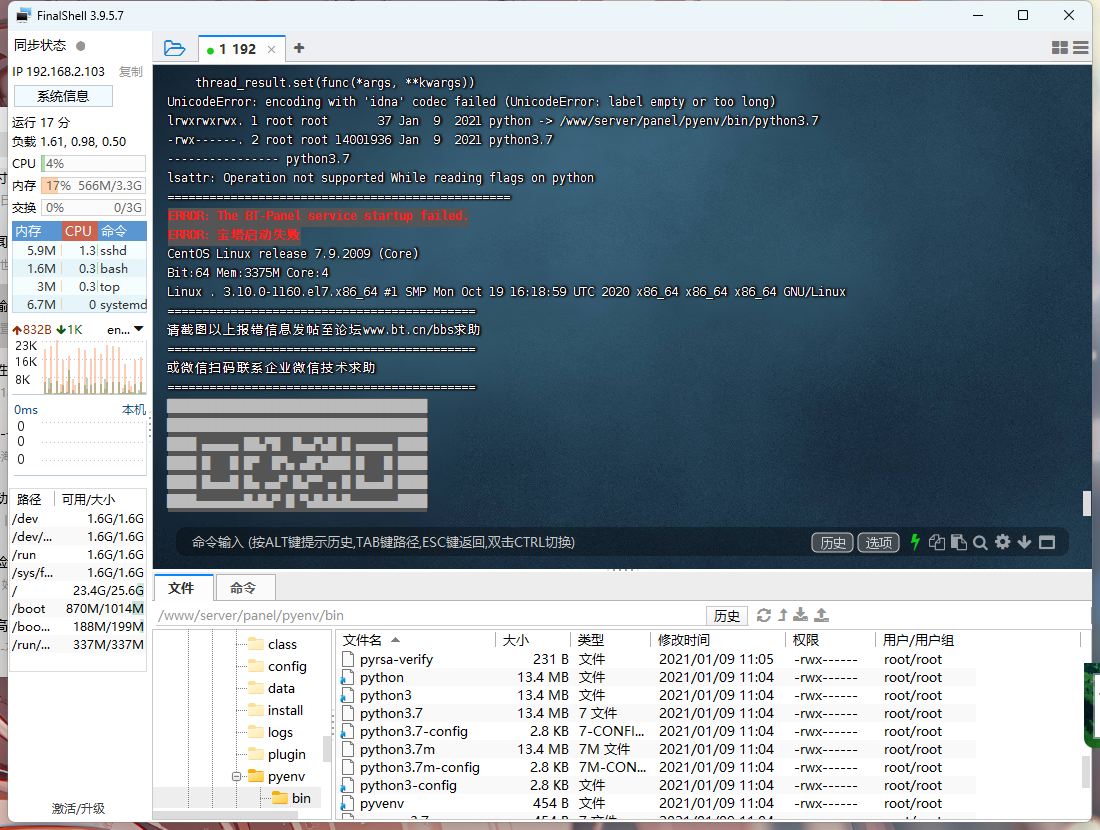Viewport: 1100px width, 830px height.
Task: Sort files by 大小 column header
Action: pyautogui.click(x=532, y=640)
